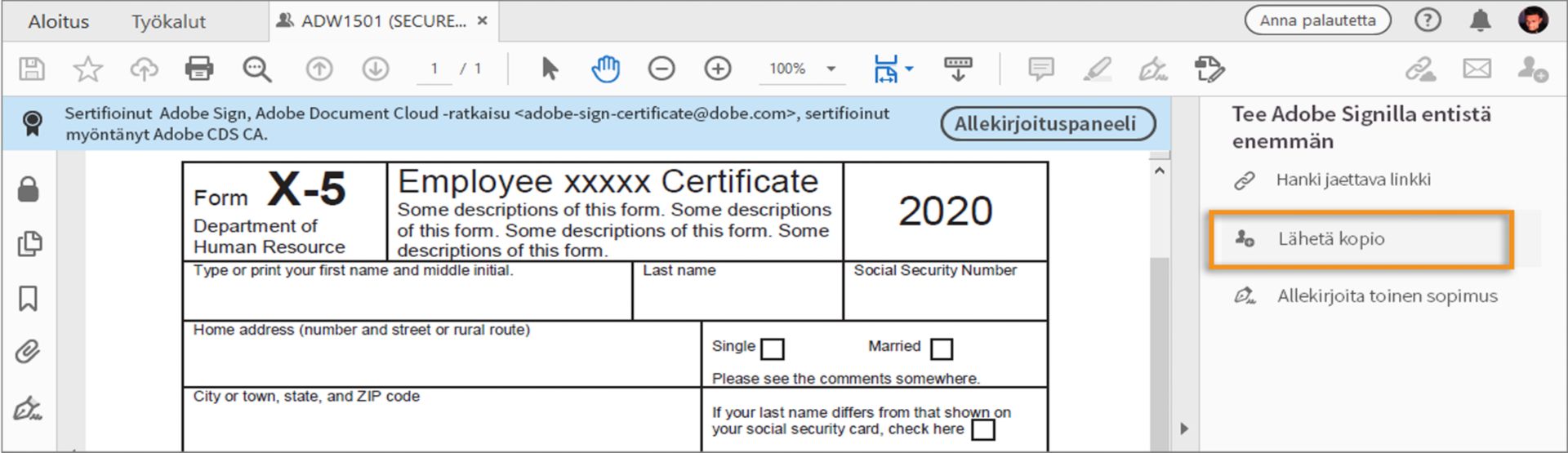Click the page number input field
The image size is (1568, 453).
pyautogui.click(x=434, y=69)
